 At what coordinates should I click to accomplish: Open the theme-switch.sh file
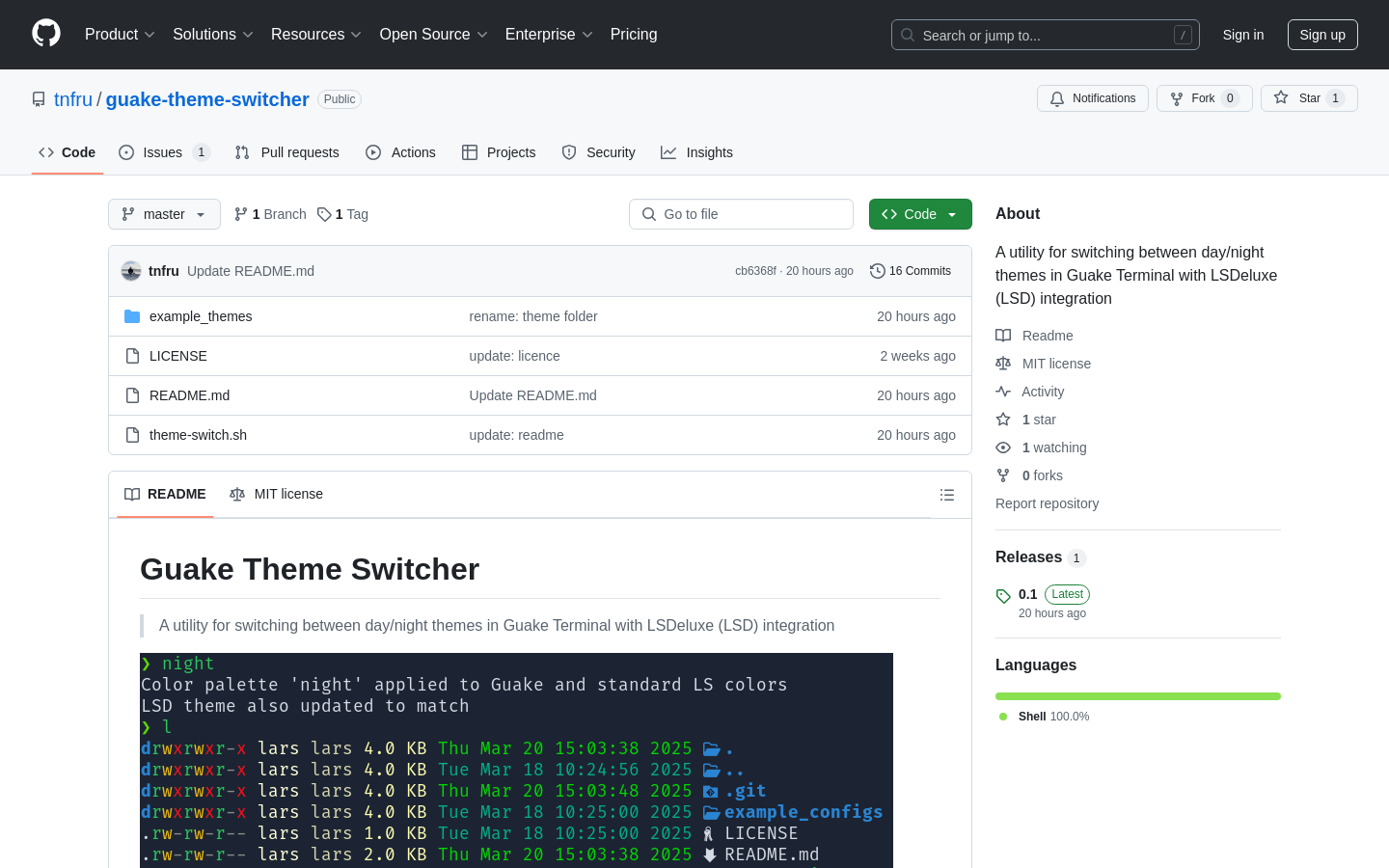click(x=198, y=435)
